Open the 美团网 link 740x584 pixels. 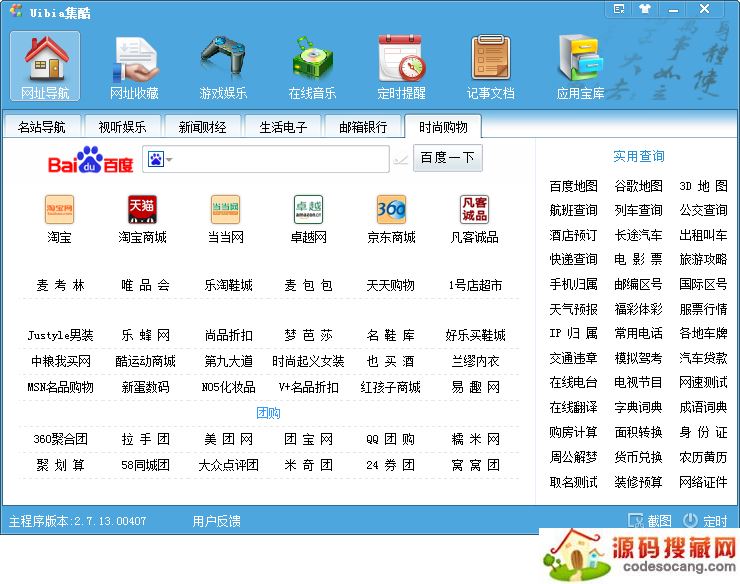click(228, 439)
